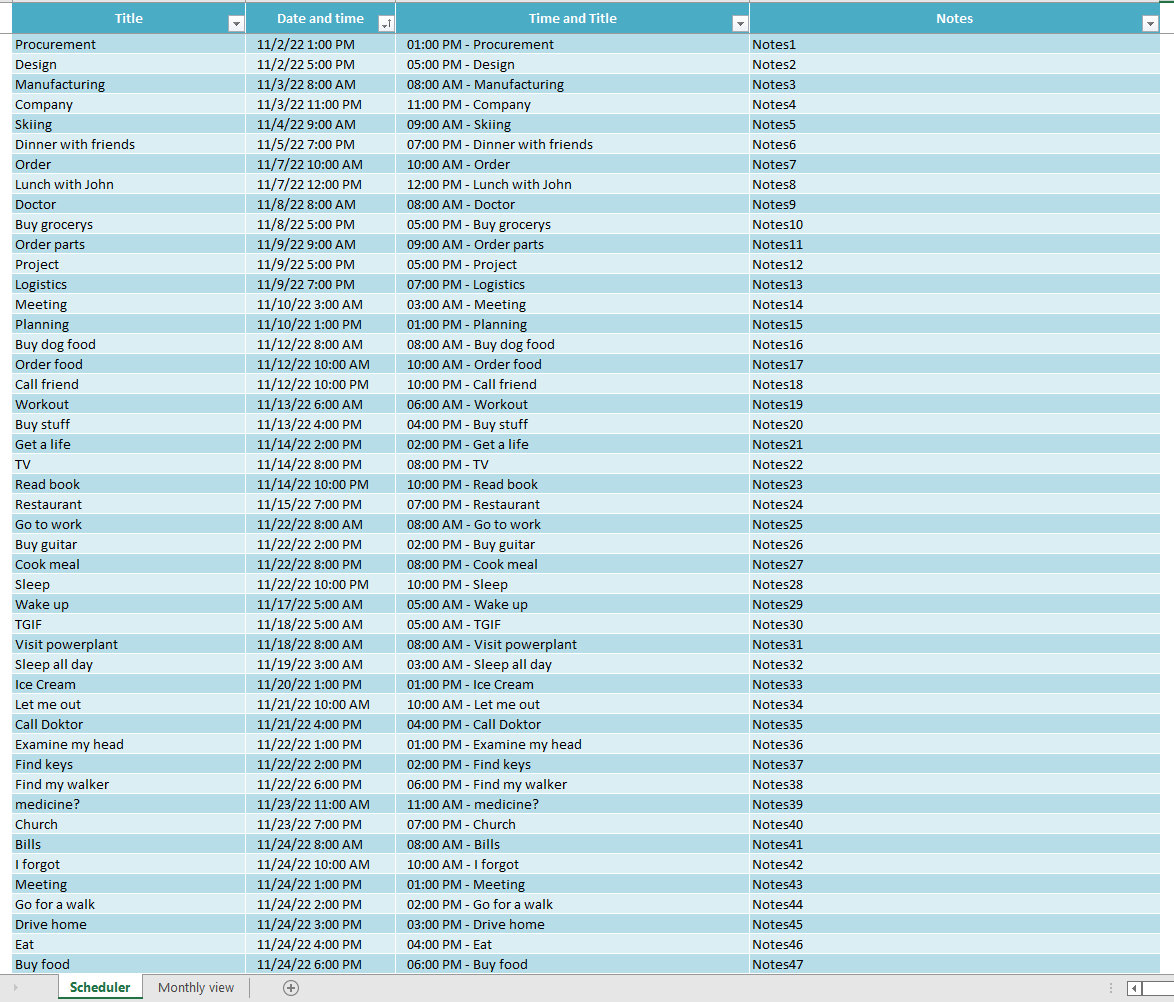
Task: Switch to the Monthly view sheet tab
Action: point(196,988)
